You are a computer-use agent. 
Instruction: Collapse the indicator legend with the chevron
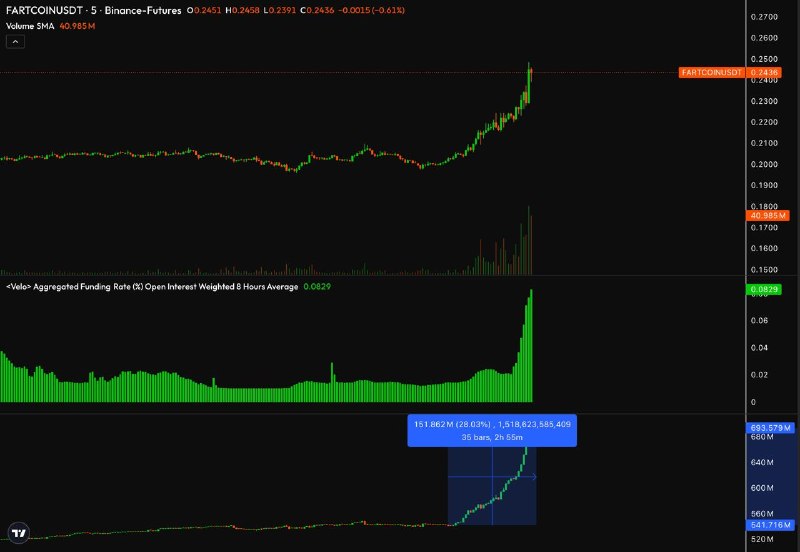tap(16, 42)
